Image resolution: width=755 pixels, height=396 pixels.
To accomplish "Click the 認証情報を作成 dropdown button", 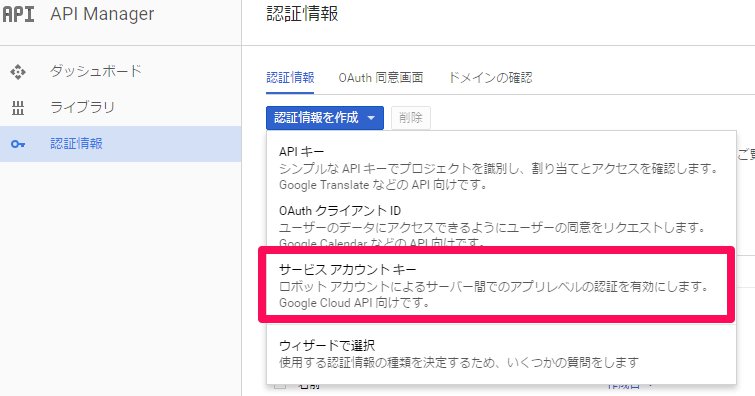I will pos(325,118).
